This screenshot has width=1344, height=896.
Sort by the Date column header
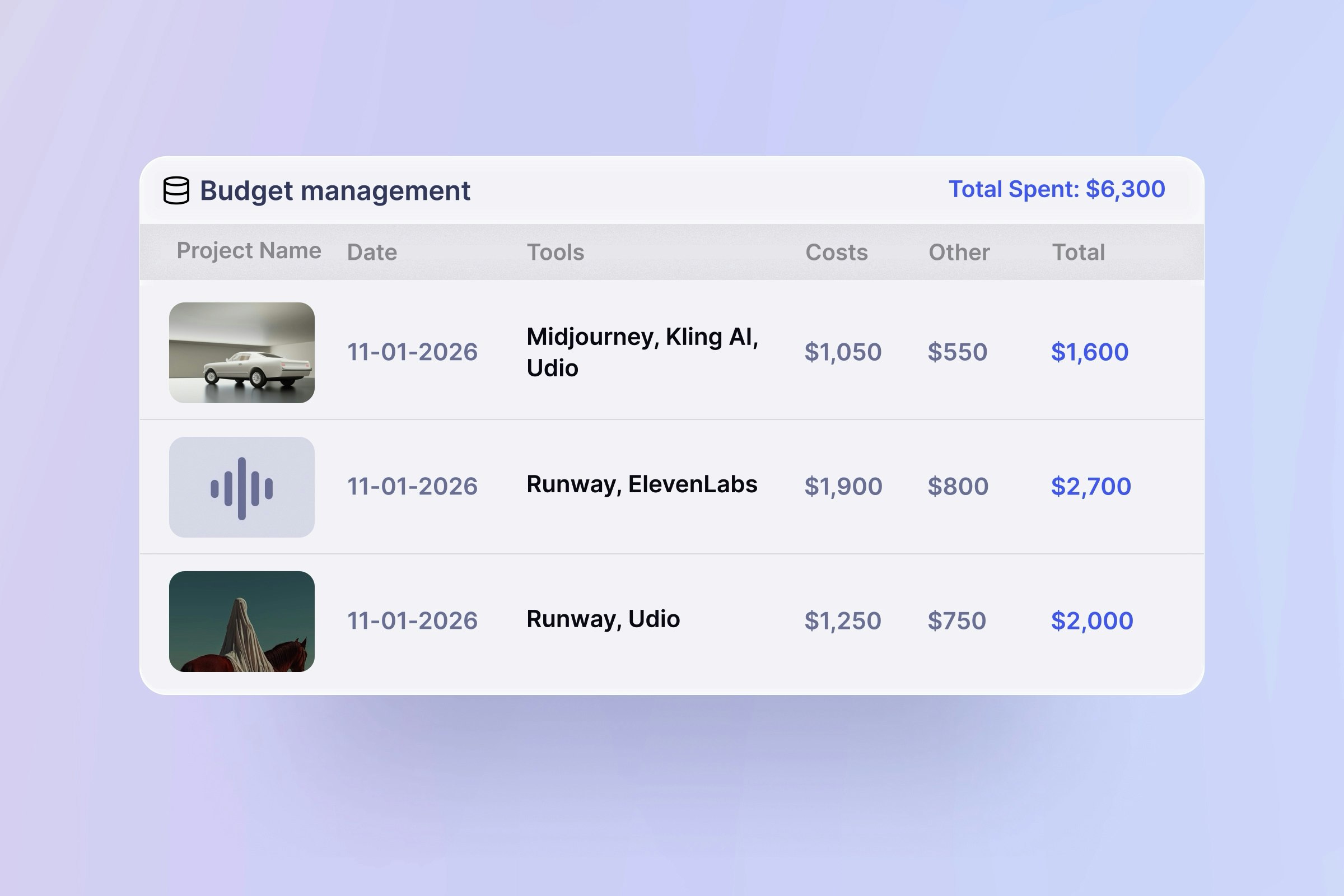(372, 252)
